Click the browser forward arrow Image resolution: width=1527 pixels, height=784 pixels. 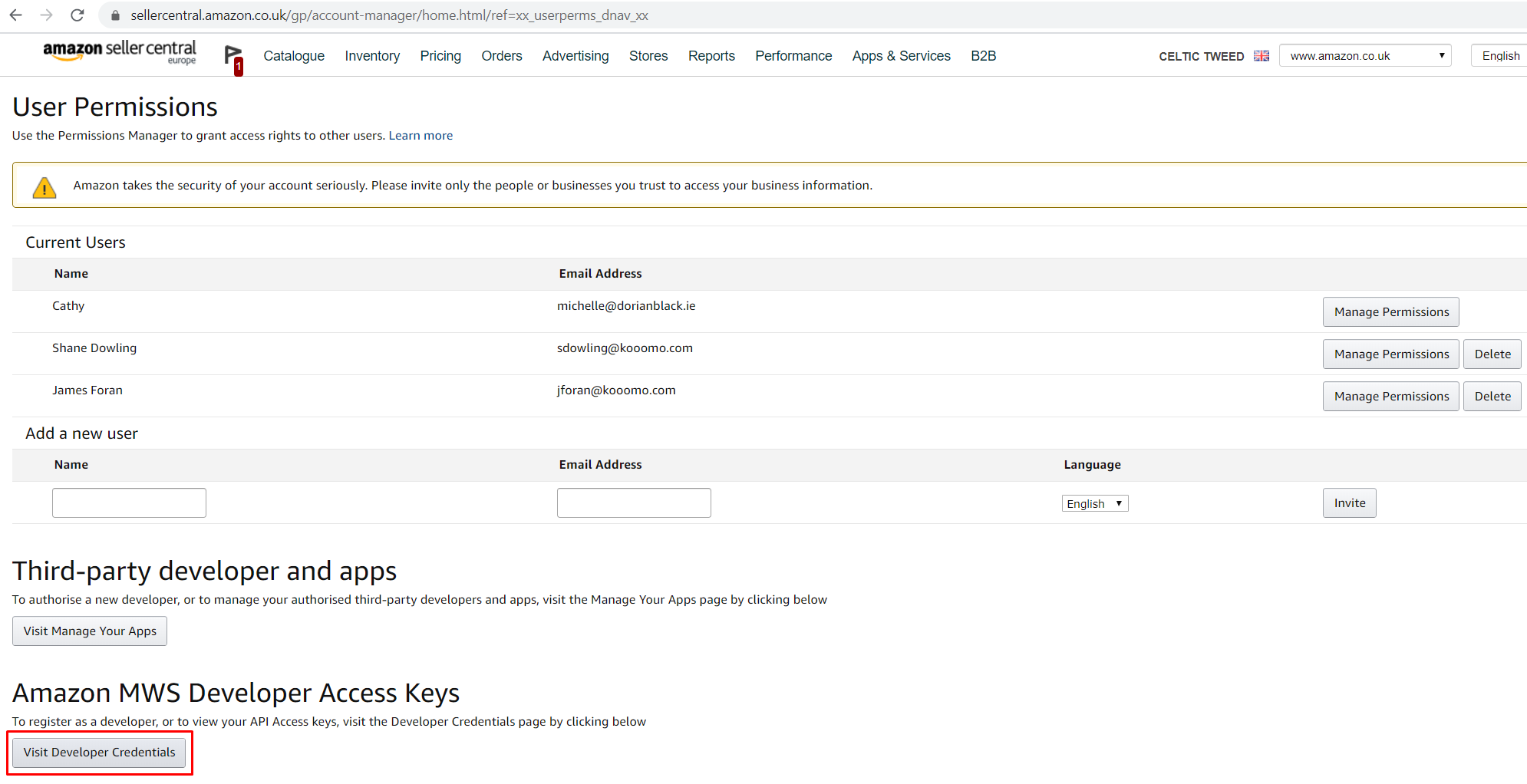coord(46,15)
